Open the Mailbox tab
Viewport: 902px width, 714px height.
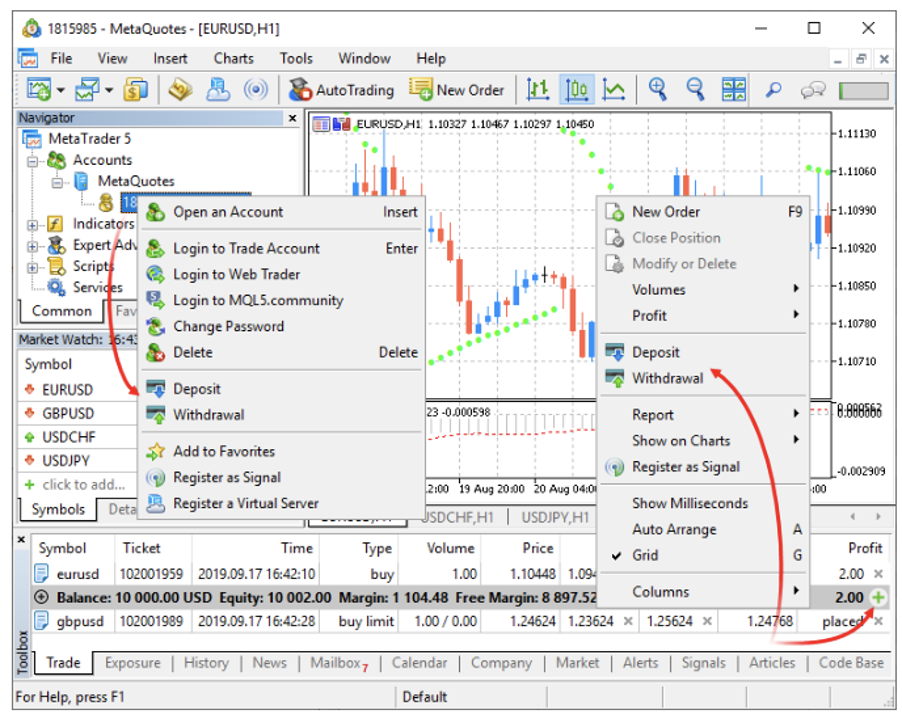pyautogui.click(x=338, y=663)
